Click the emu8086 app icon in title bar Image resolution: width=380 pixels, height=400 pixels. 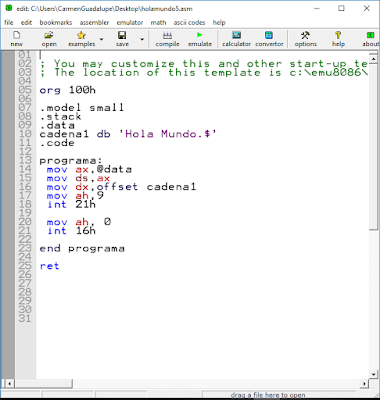pyautogui.click(x=9, y=8)
